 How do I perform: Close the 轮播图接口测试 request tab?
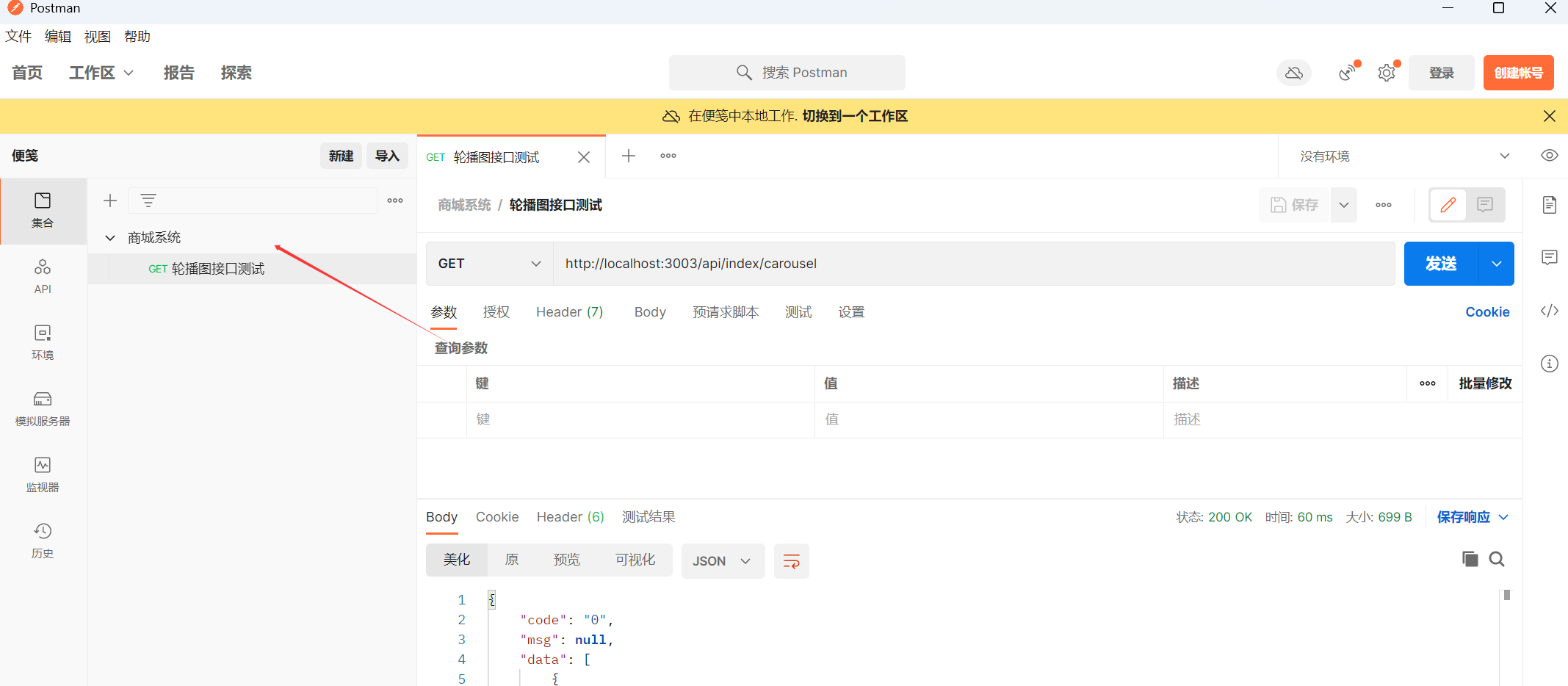pos(584,157)
